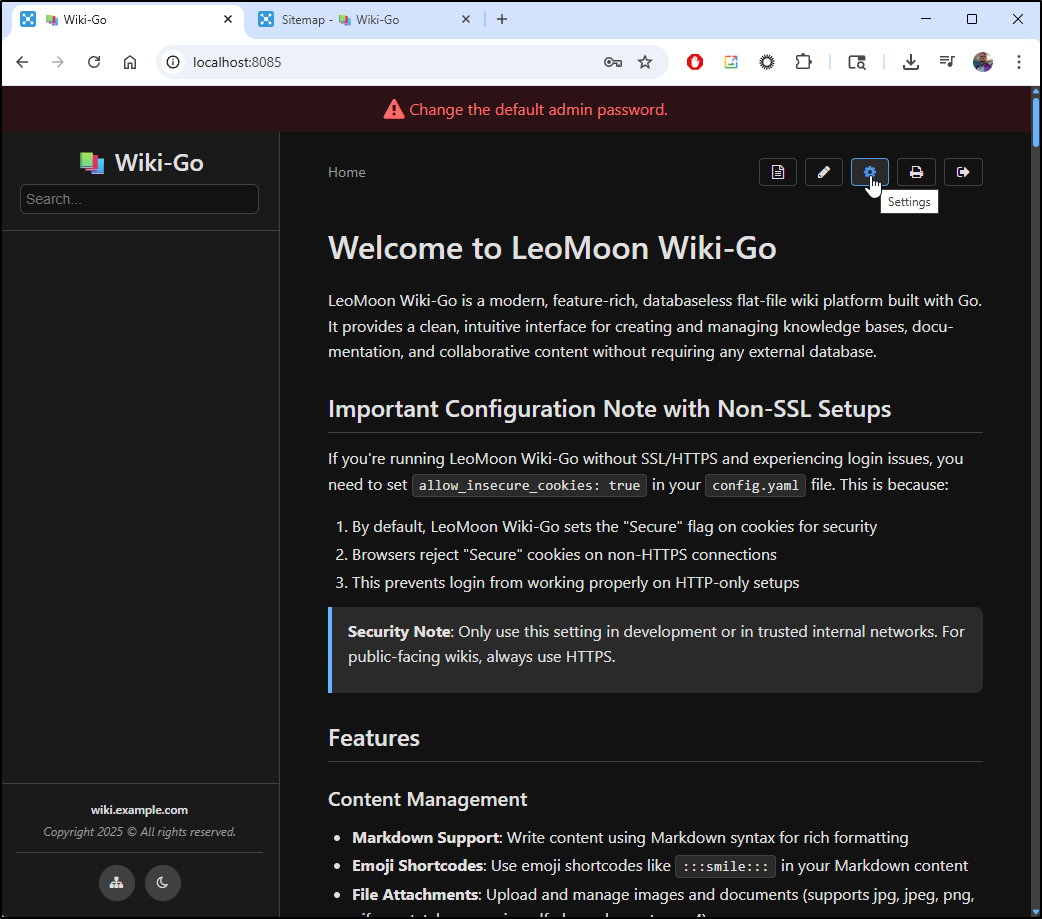Viewport: 1042px width, 919px height.
Task: Click the 'Emoji Shortcodes' bullet label
Action: click(418, 866)
